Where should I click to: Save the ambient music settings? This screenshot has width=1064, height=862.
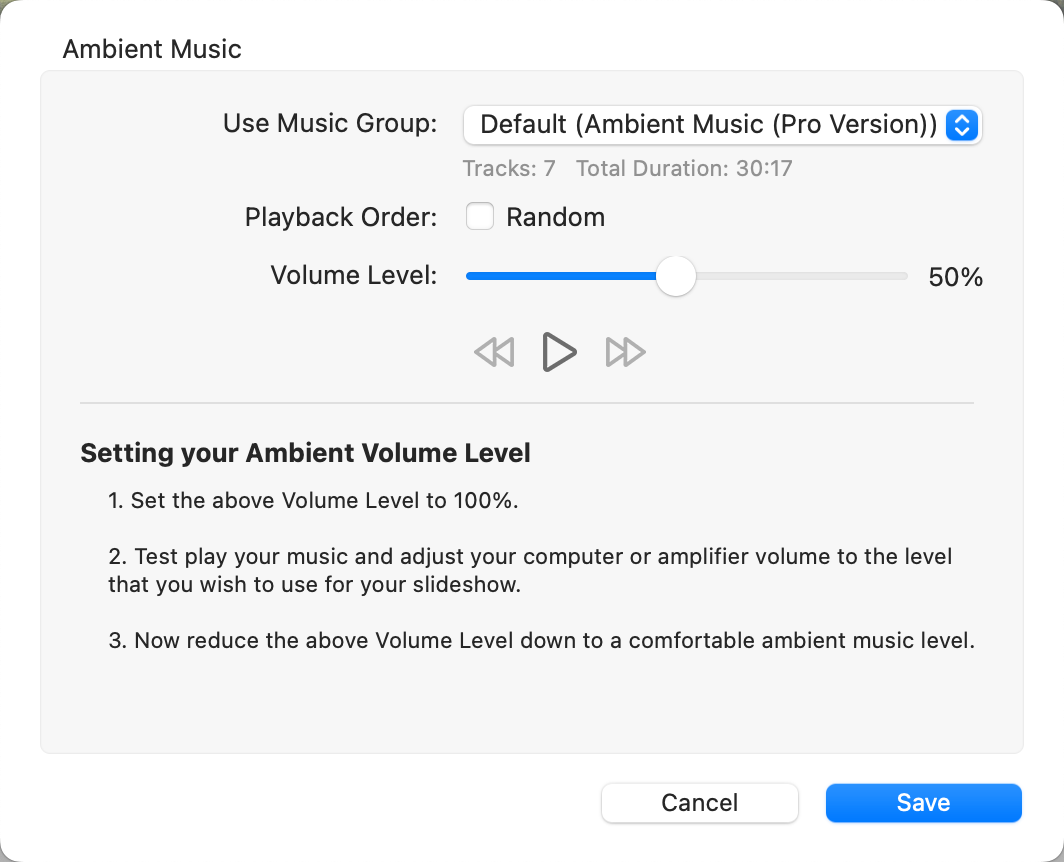pos(923,803)
